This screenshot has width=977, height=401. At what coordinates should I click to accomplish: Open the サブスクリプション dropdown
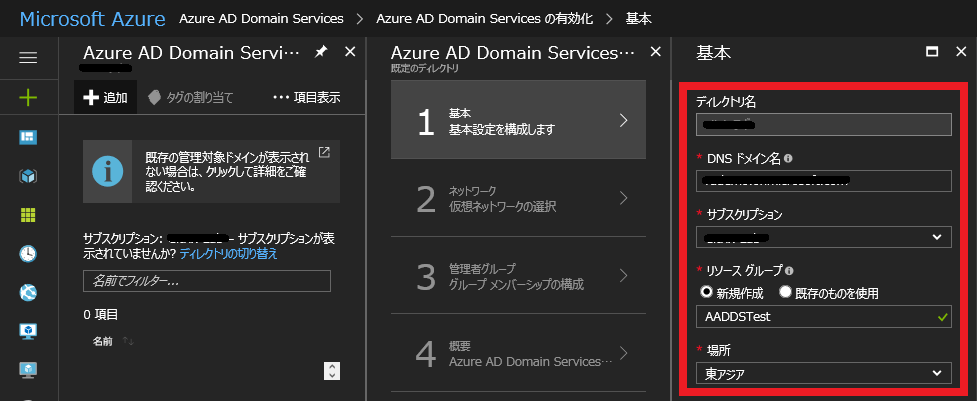tap(823, 237)
